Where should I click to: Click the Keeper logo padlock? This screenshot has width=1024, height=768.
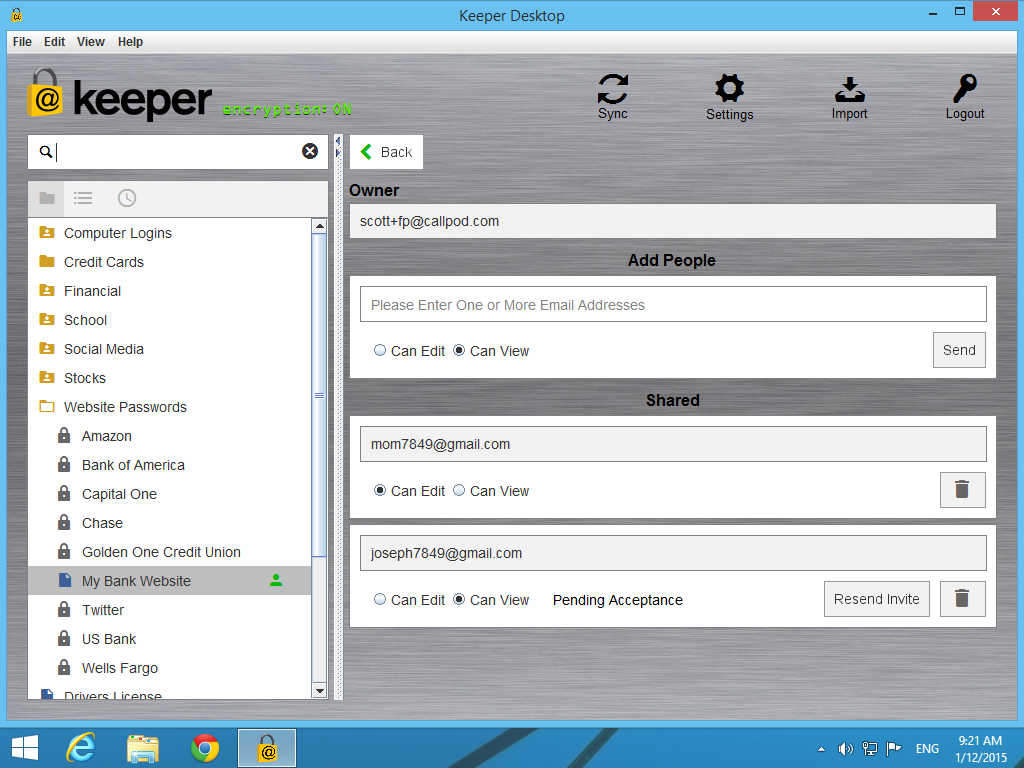tap(45, 93)
